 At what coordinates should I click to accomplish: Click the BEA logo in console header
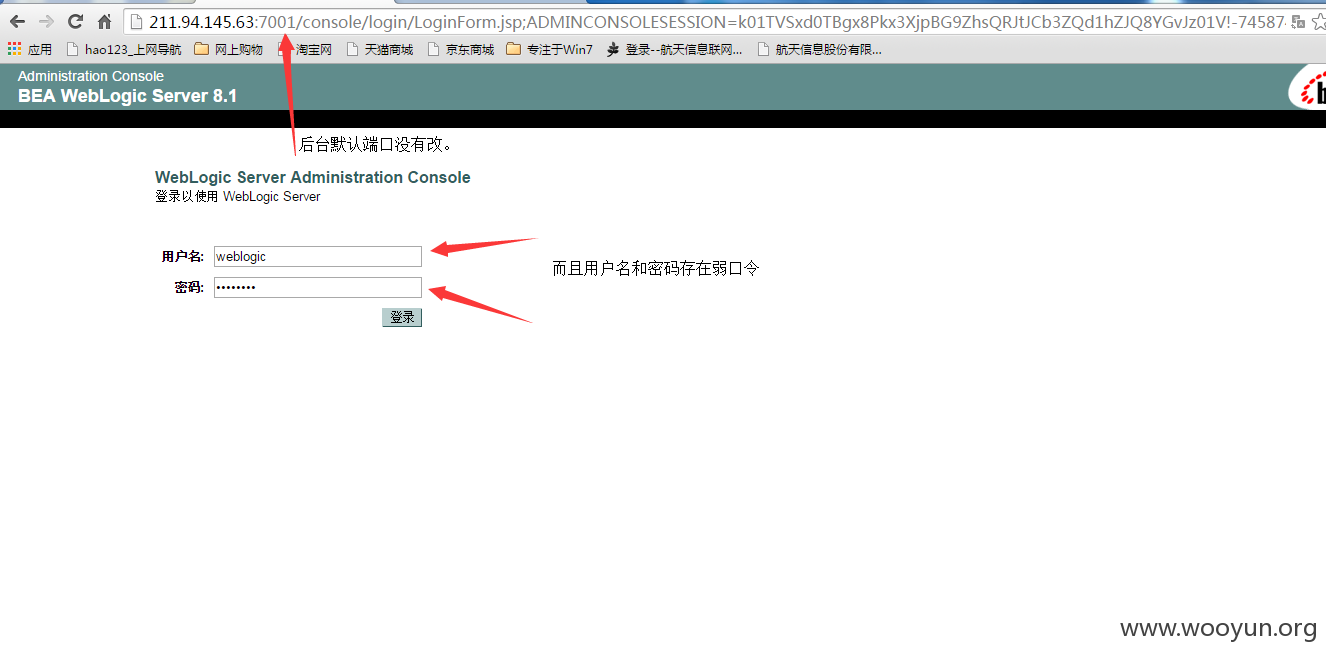(1308, 88)
